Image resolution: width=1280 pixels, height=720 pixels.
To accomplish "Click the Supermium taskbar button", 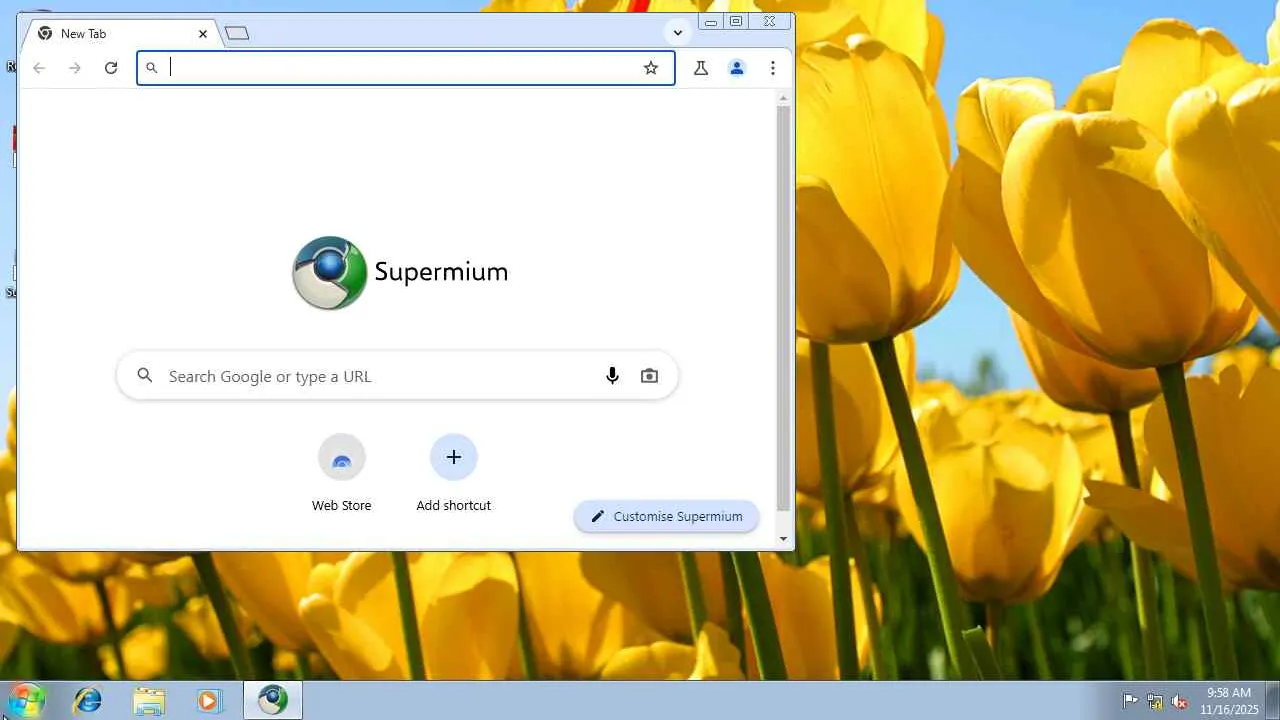I will click(273, 700).
